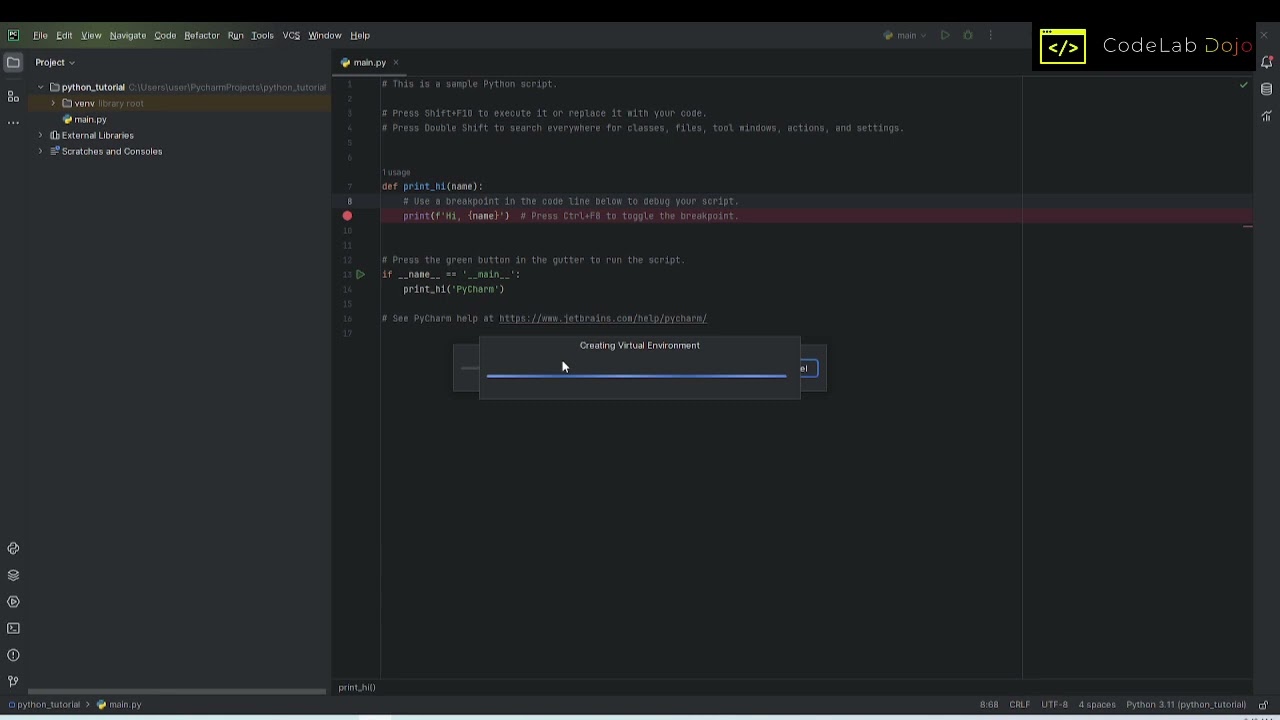Open Python Console tool window
This screenshot has width=1280, height=720.
[13, 548]
